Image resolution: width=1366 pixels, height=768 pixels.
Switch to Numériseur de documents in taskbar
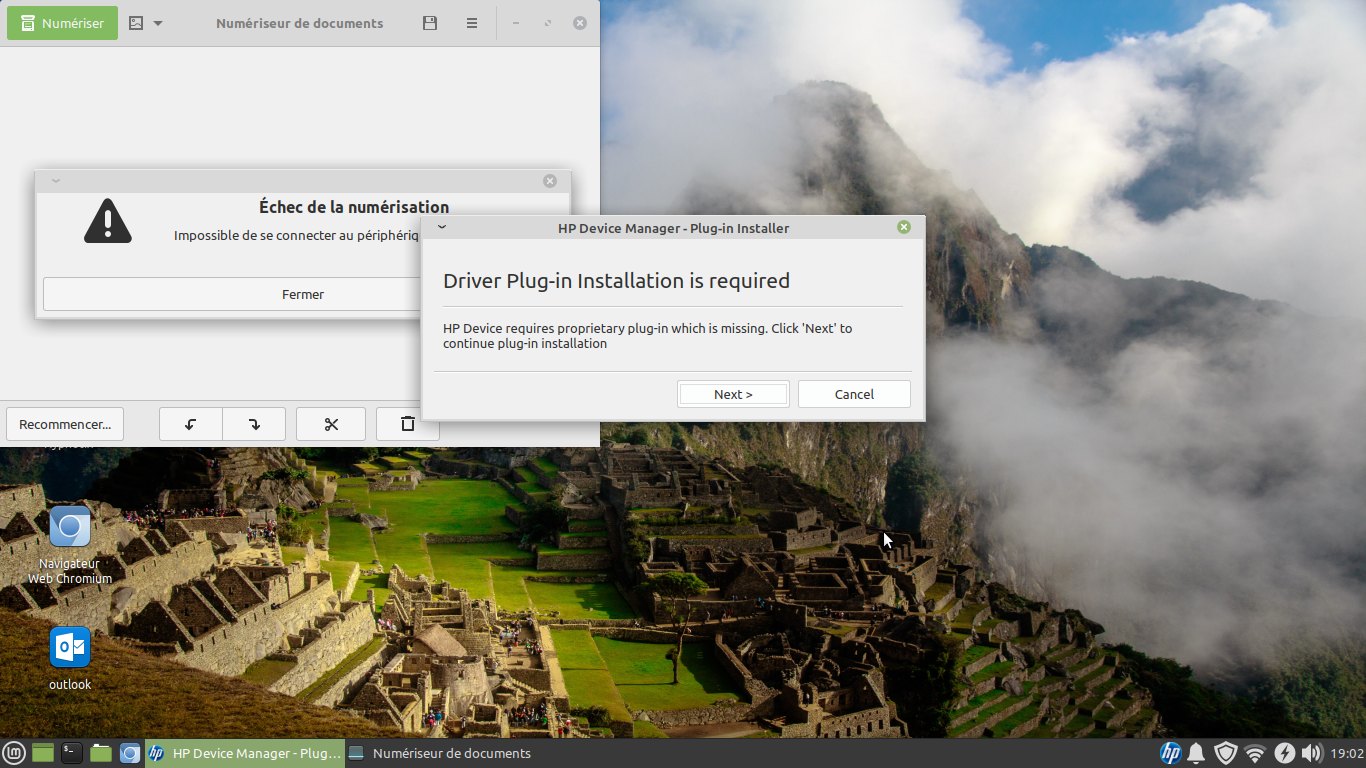440,753
